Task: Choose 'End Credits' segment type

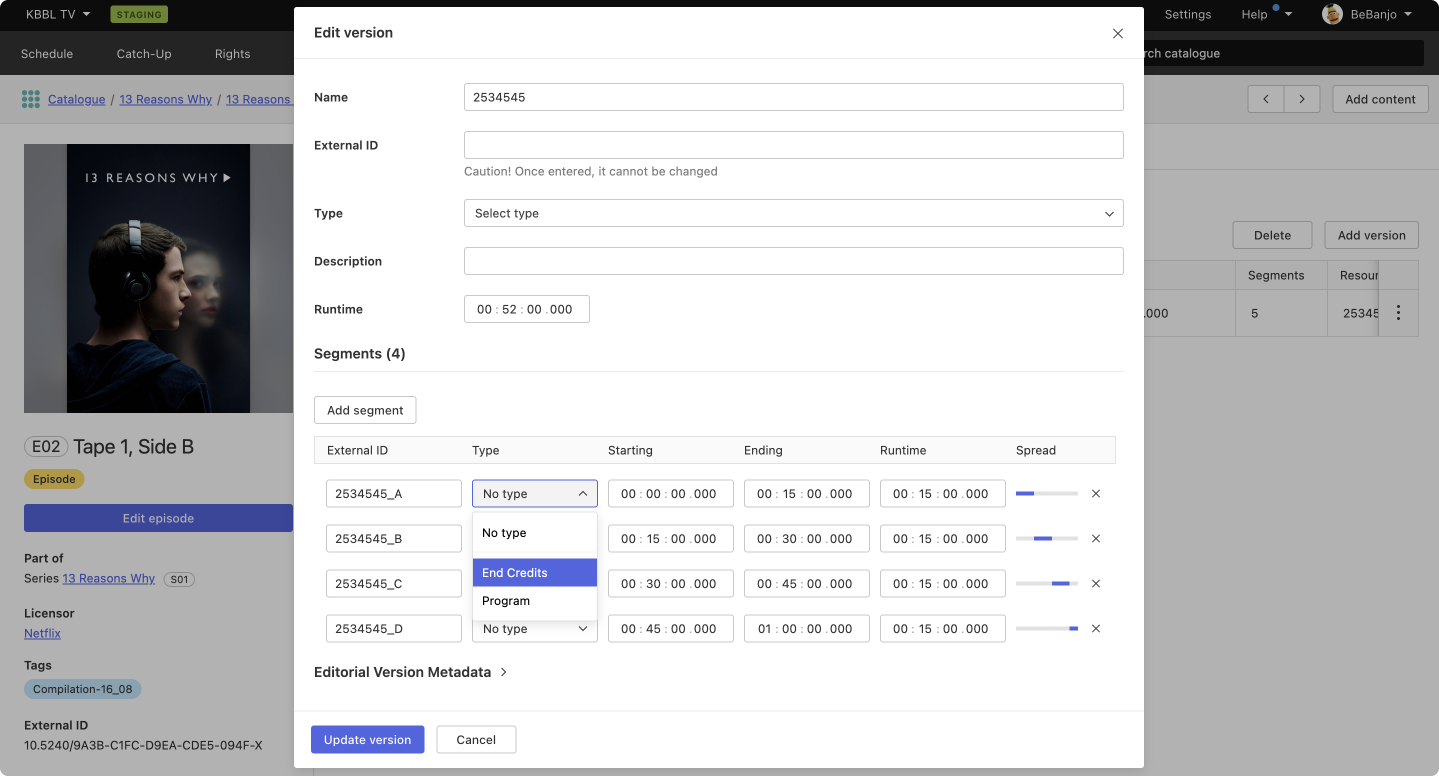Action: [535, 573]
